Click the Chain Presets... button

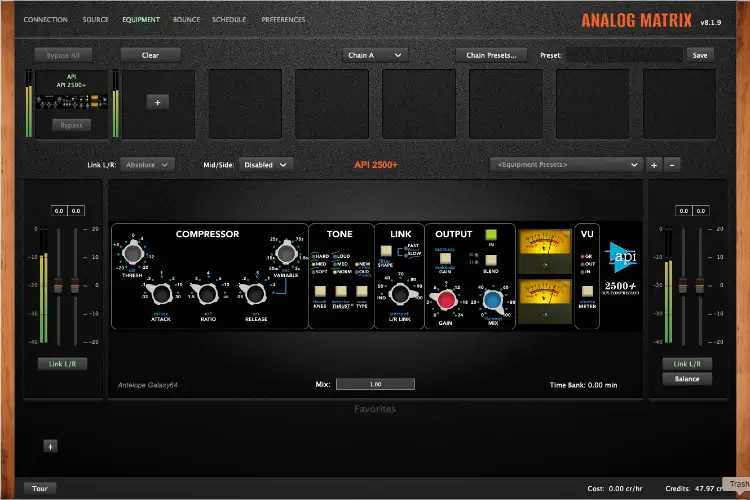[x=491, y=55]
